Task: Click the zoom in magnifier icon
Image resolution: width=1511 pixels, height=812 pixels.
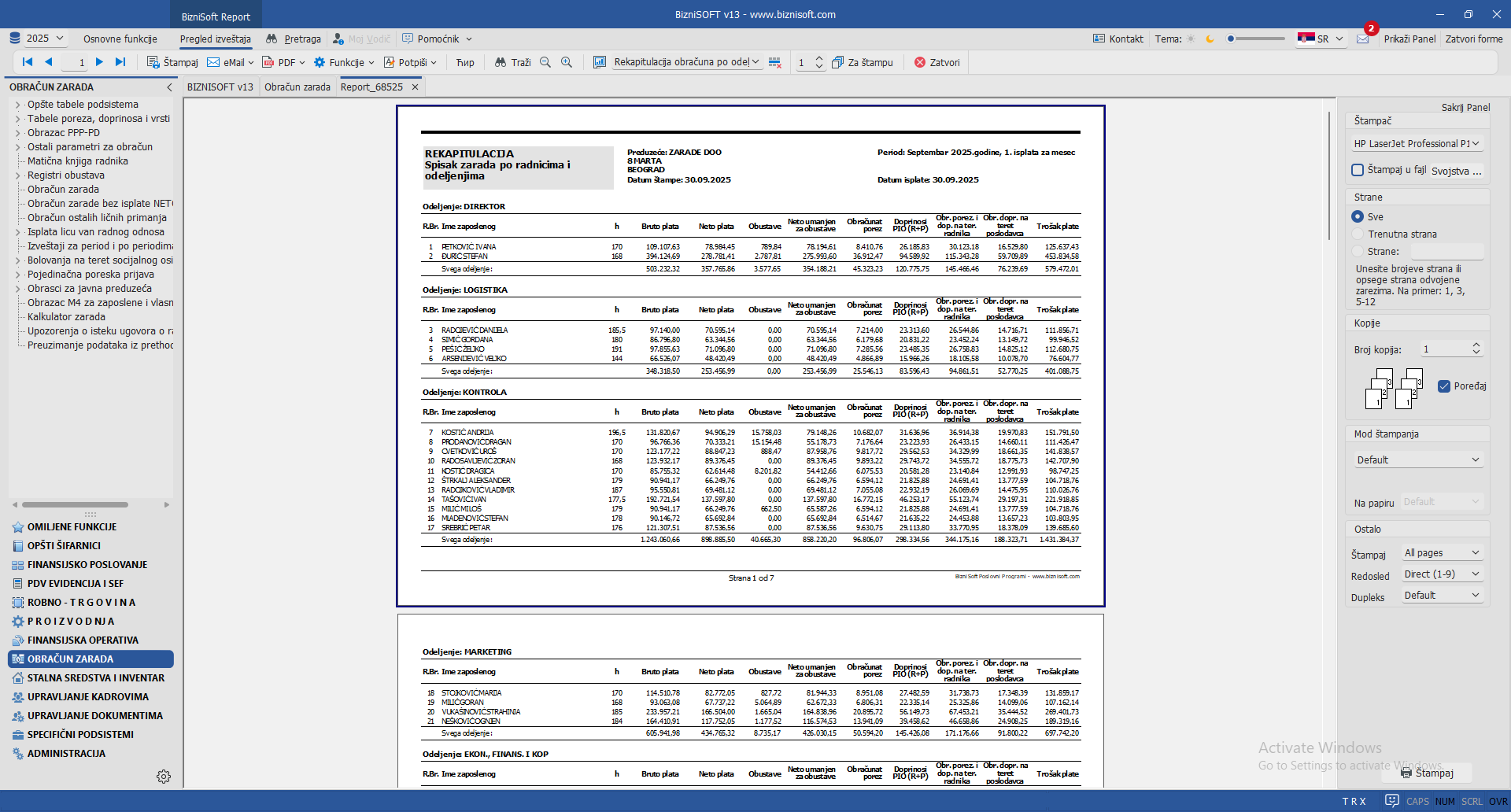Action: [567, 62]
